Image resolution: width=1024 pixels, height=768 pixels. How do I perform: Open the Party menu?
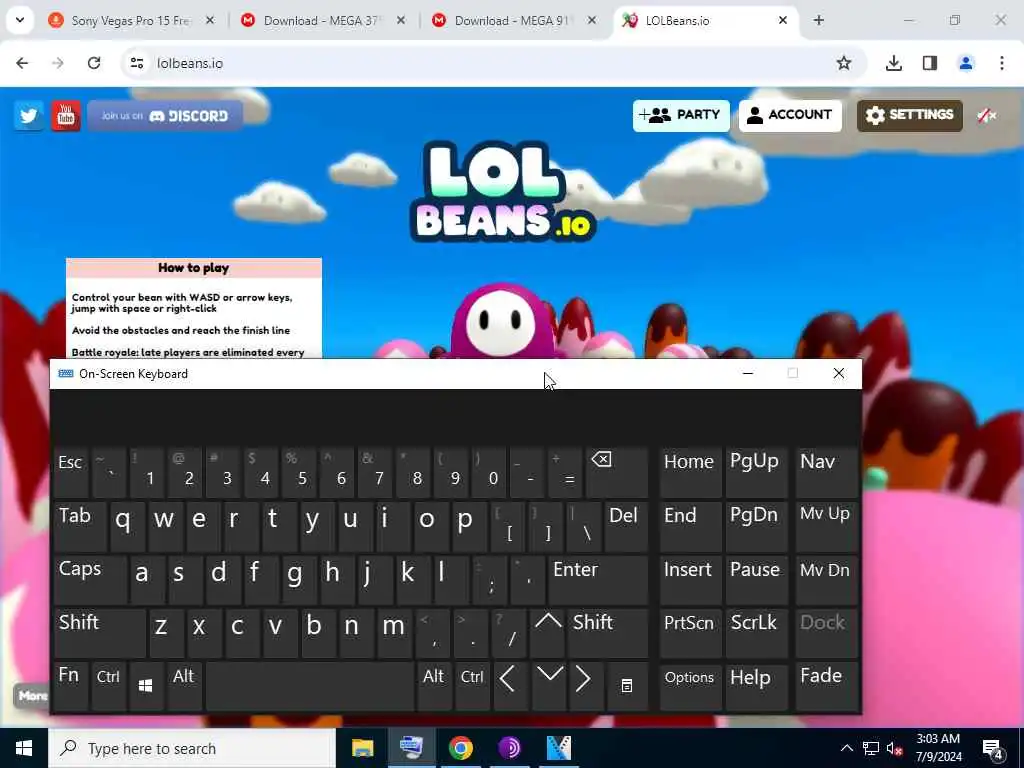pyautogui.click(x=680, y=116)
